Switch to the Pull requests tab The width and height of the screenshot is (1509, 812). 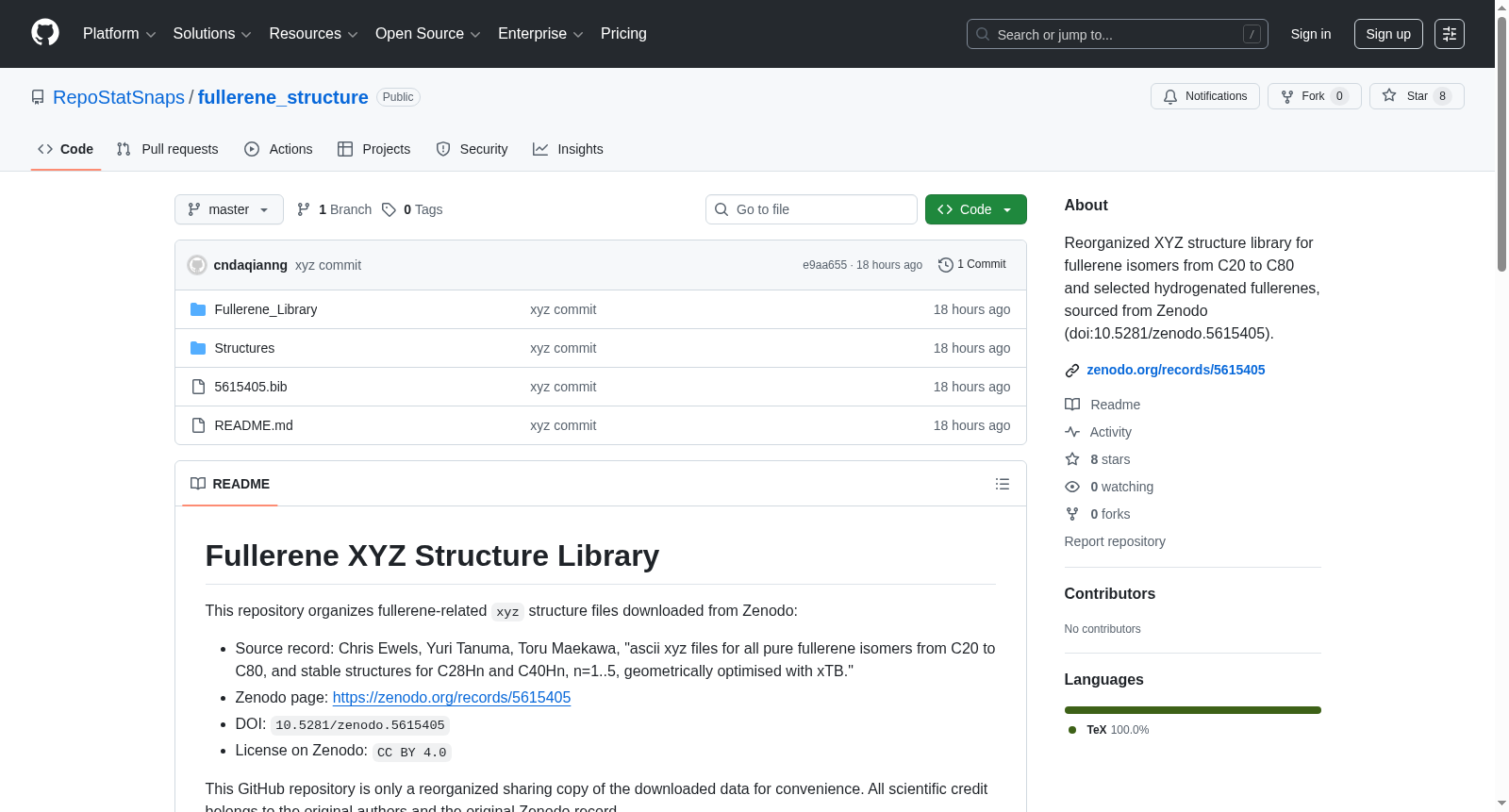coord(167,149)
